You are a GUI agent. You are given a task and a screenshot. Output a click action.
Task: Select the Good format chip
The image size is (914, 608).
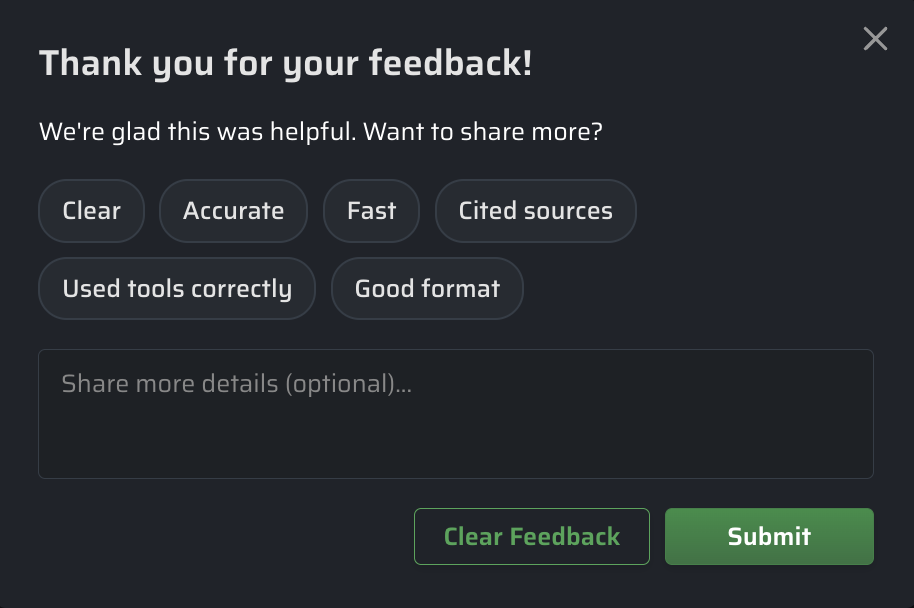pos(427,289)
